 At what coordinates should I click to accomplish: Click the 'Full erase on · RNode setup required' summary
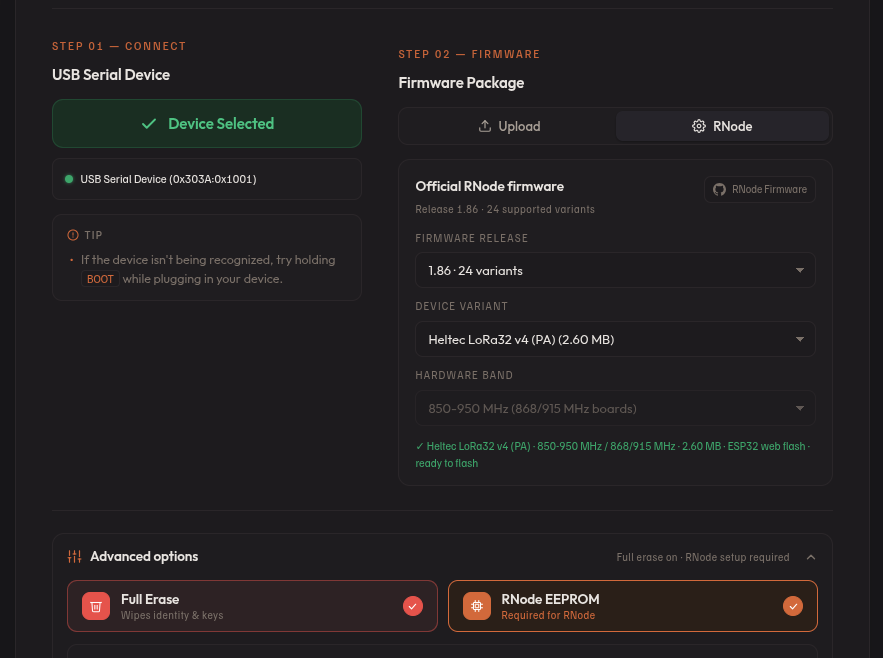[703, 557]
